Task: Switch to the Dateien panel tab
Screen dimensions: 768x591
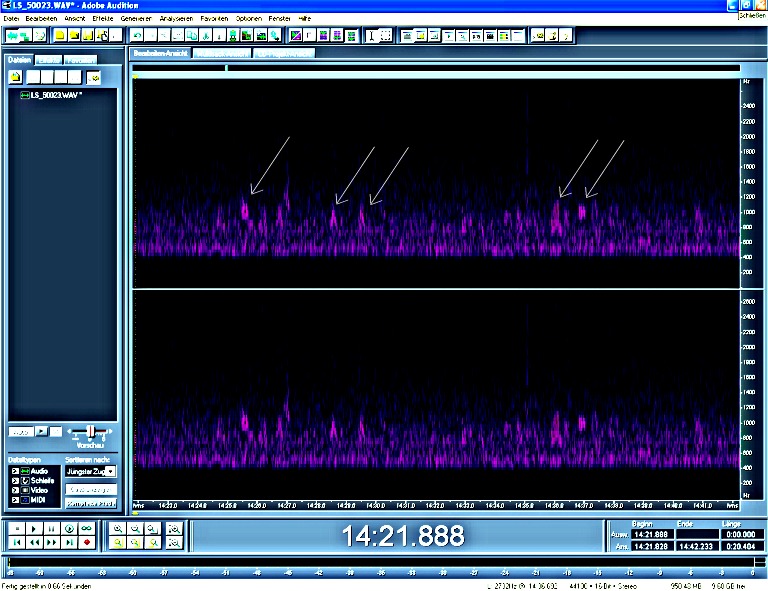Action: tap(19, 60)
